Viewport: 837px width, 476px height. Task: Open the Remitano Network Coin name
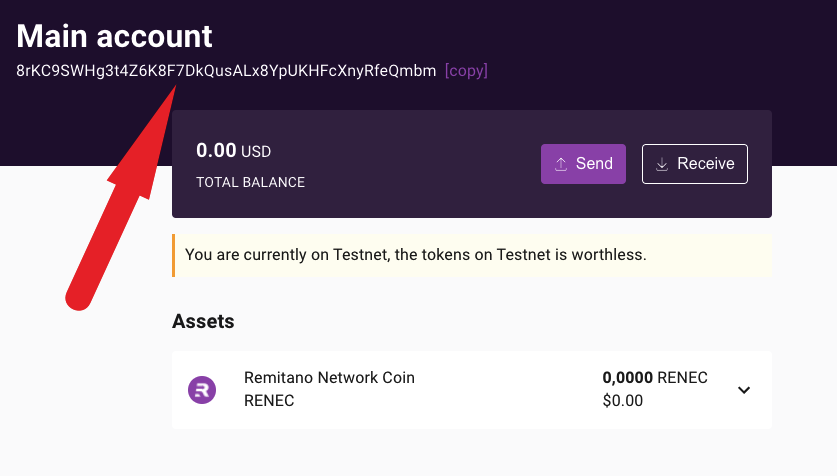tap(329, 378)
